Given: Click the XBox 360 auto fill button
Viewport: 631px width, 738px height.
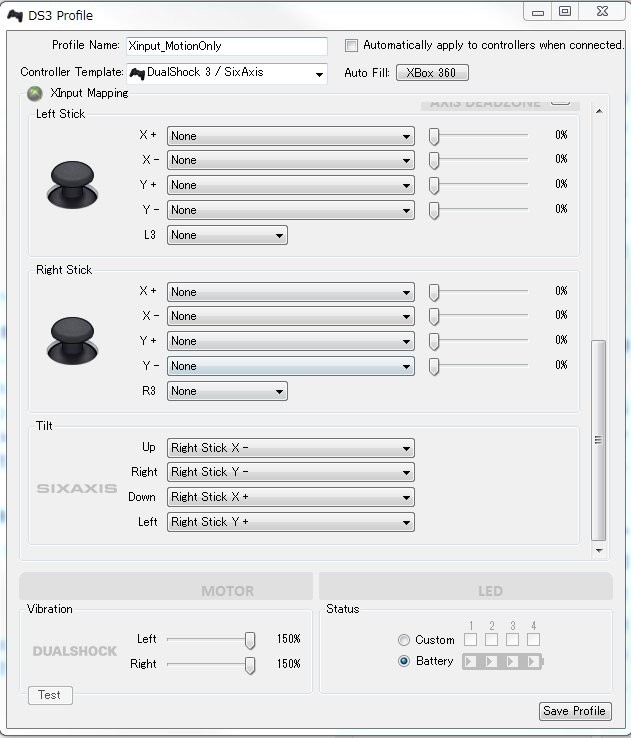Looking at the screenshot, I should 432,73.
